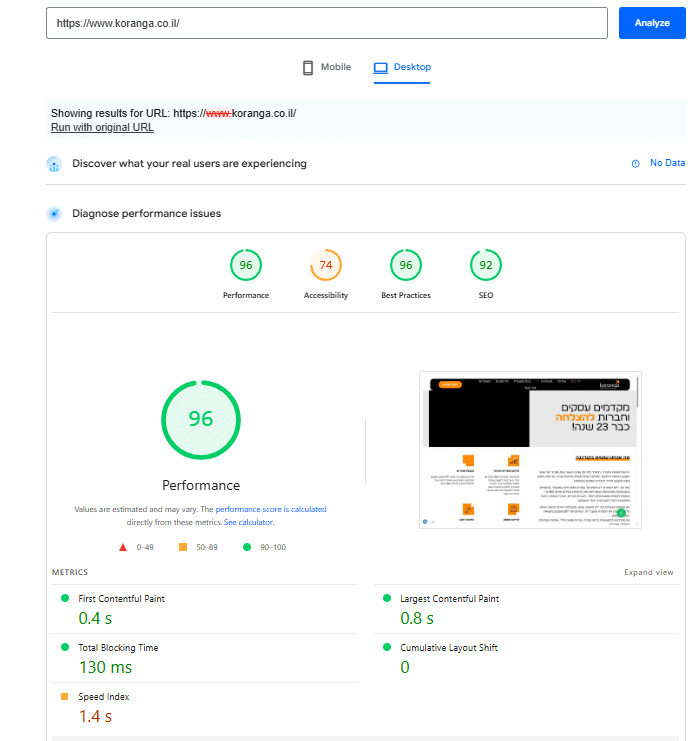
Task: Click the No Data label
Action: point(667,163)
